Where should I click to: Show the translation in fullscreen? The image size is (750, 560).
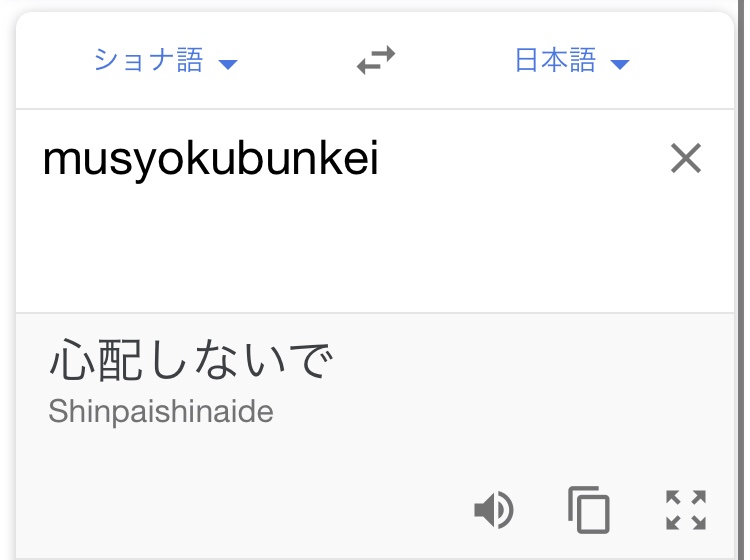click(x=686, y=510)
